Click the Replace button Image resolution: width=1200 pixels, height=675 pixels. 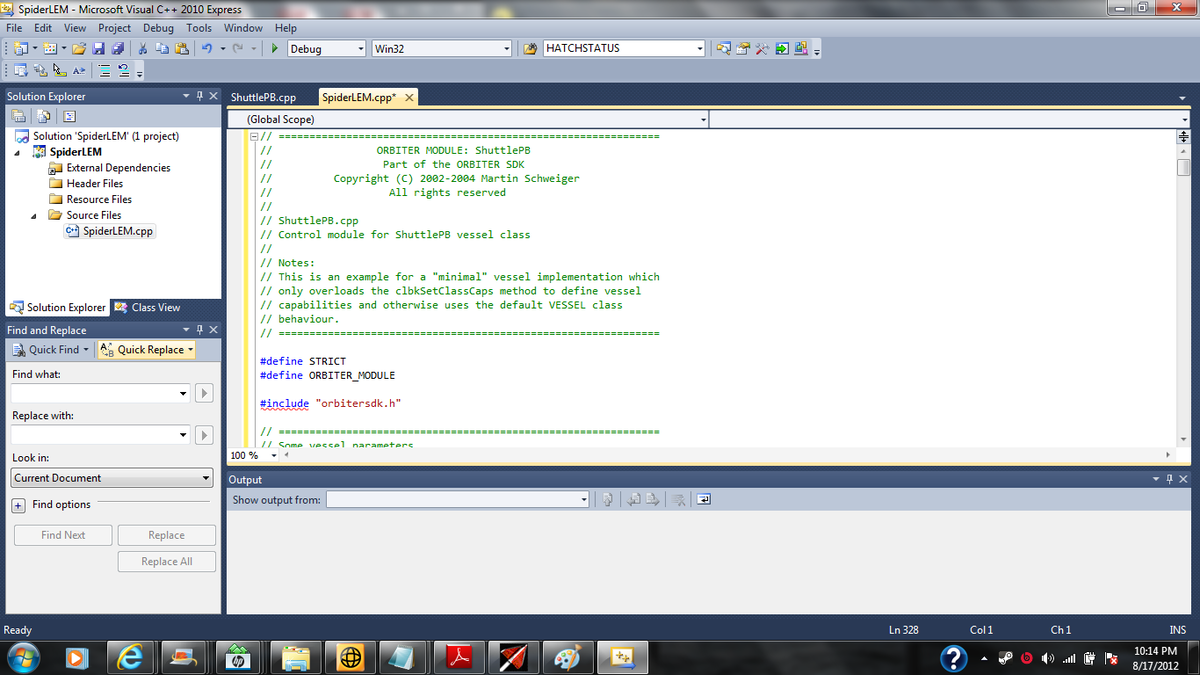166,535
